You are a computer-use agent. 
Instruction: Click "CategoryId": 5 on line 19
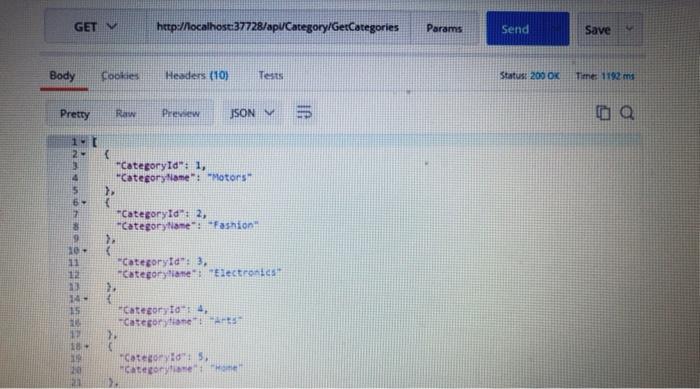click(x=164, y=357)
